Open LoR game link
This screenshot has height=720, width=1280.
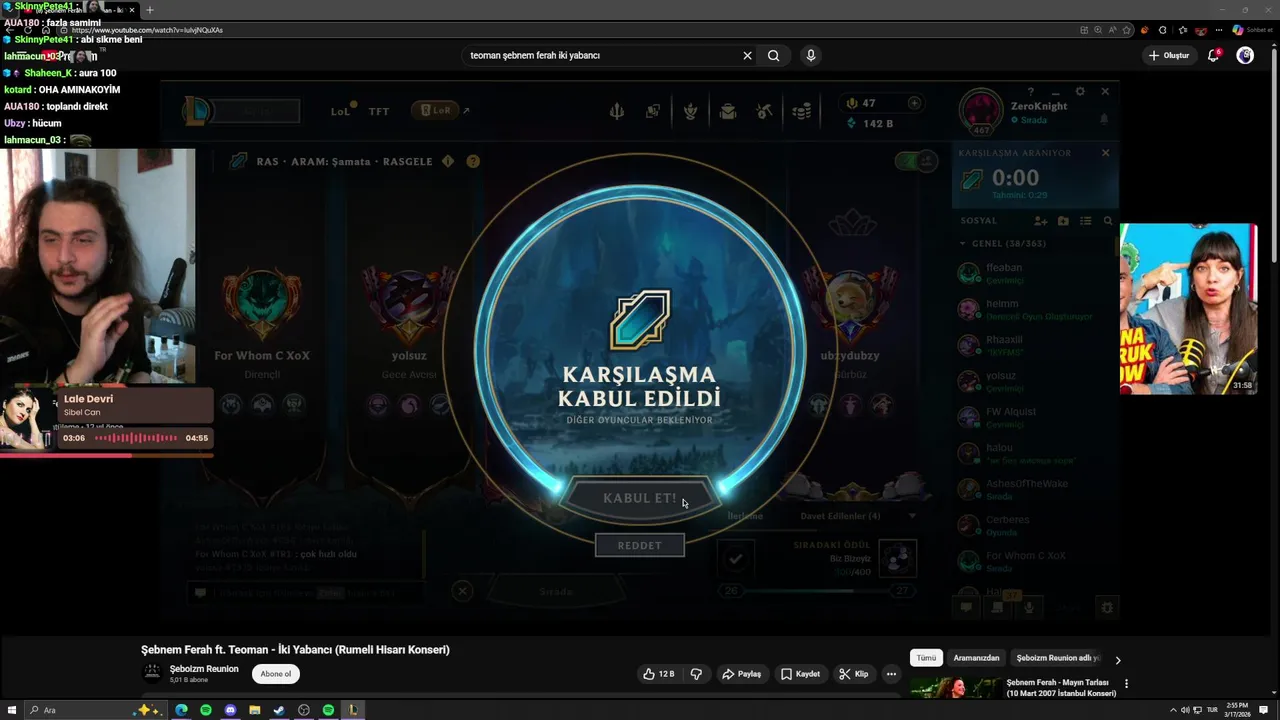tap(436, 110)
